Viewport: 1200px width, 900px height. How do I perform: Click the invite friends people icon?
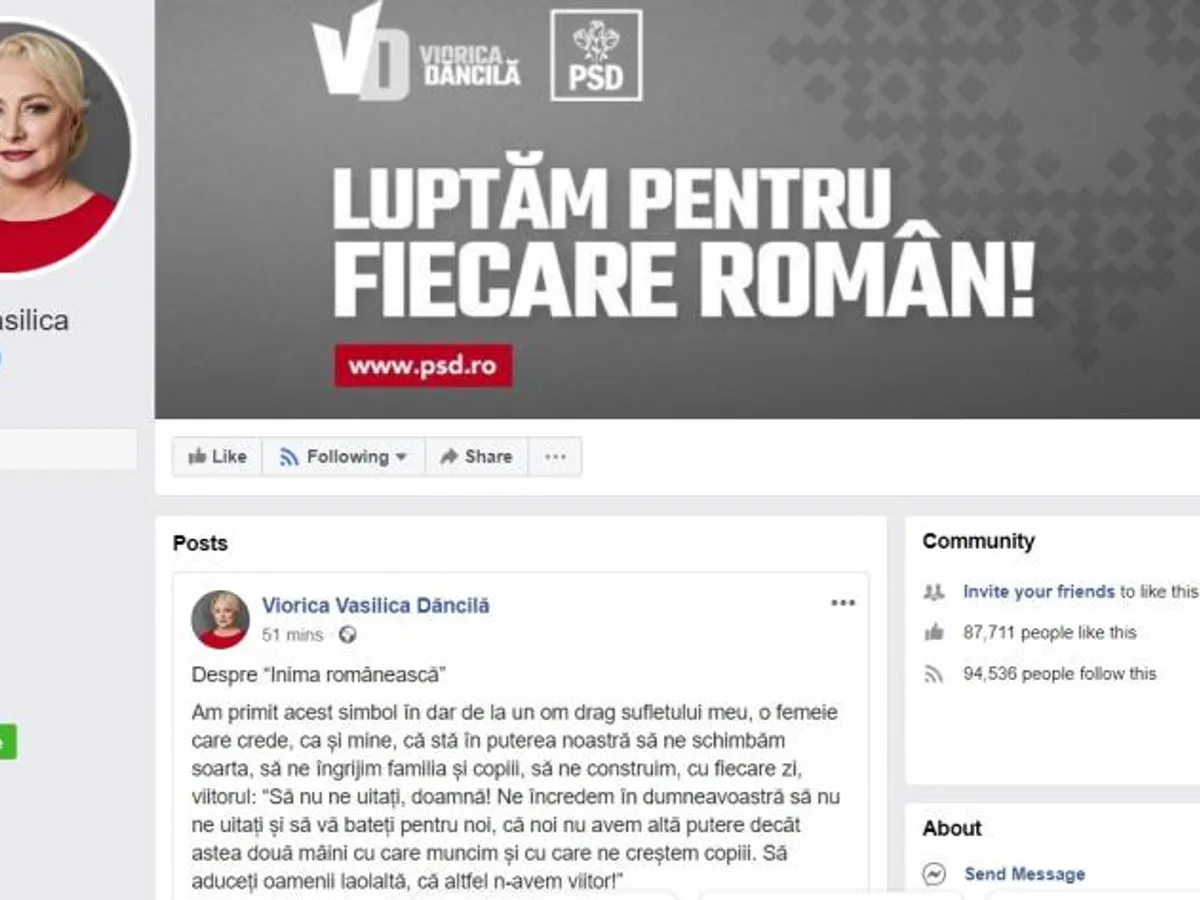(x=934, y=592)
